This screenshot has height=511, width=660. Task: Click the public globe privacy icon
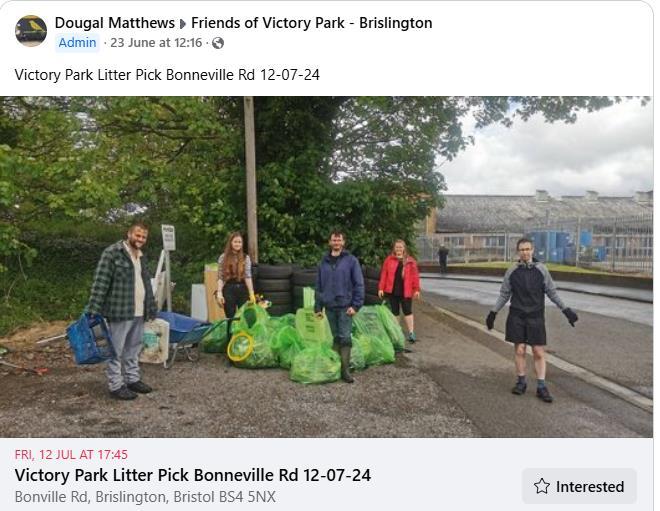point(218,43)
